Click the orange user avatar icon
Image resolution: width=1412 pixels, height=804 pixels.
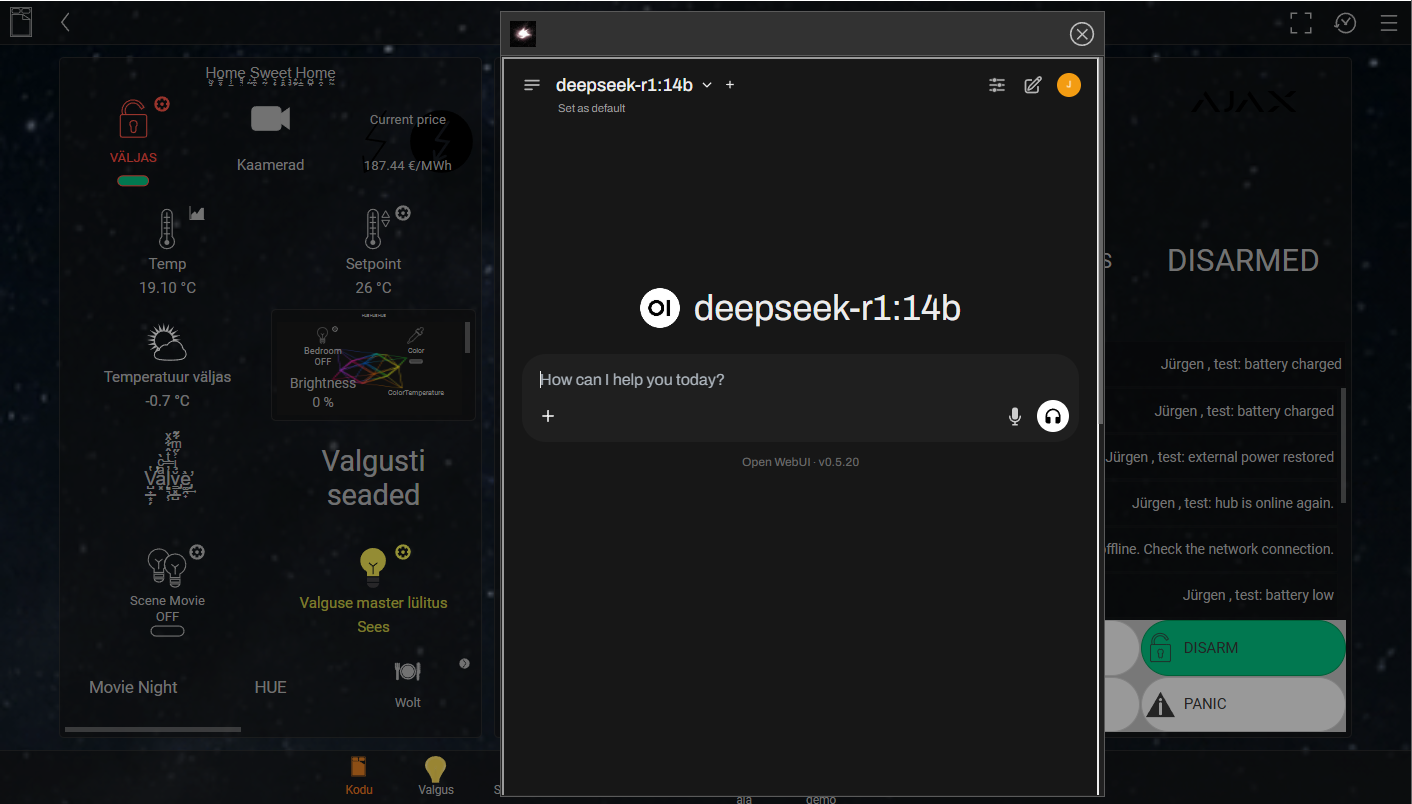point(1068,85)
